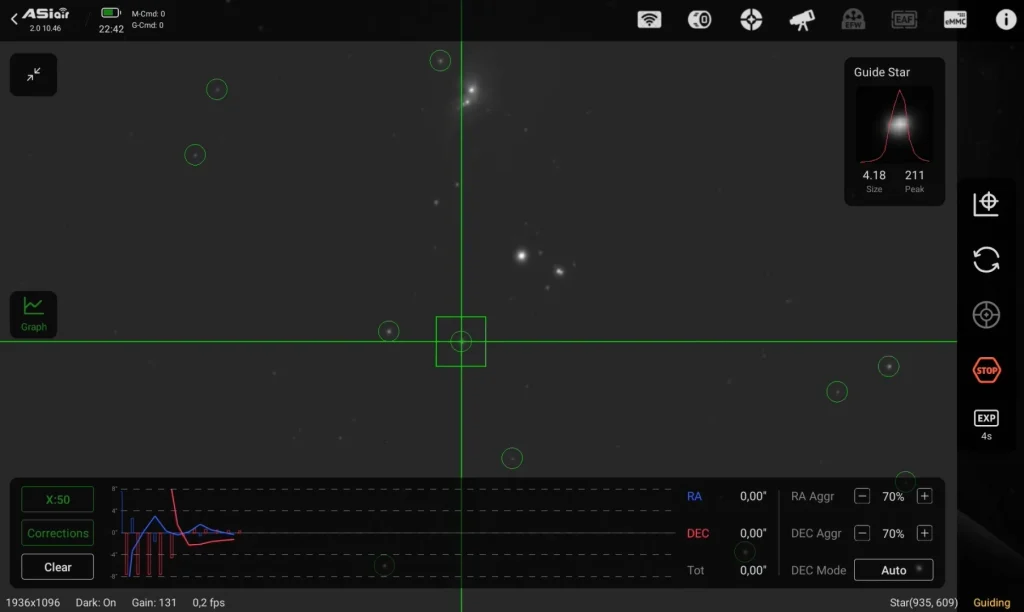Collapse the fullscreen guiding view
1024x612 pixels.
pos(34,75)
